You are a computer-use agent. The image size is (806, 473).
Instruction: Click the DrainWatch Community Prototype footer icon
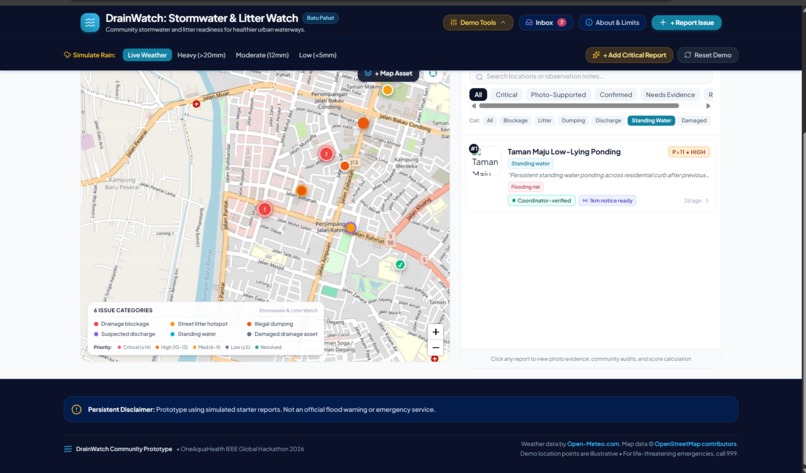pyautogui.click(x=67, y=449)
